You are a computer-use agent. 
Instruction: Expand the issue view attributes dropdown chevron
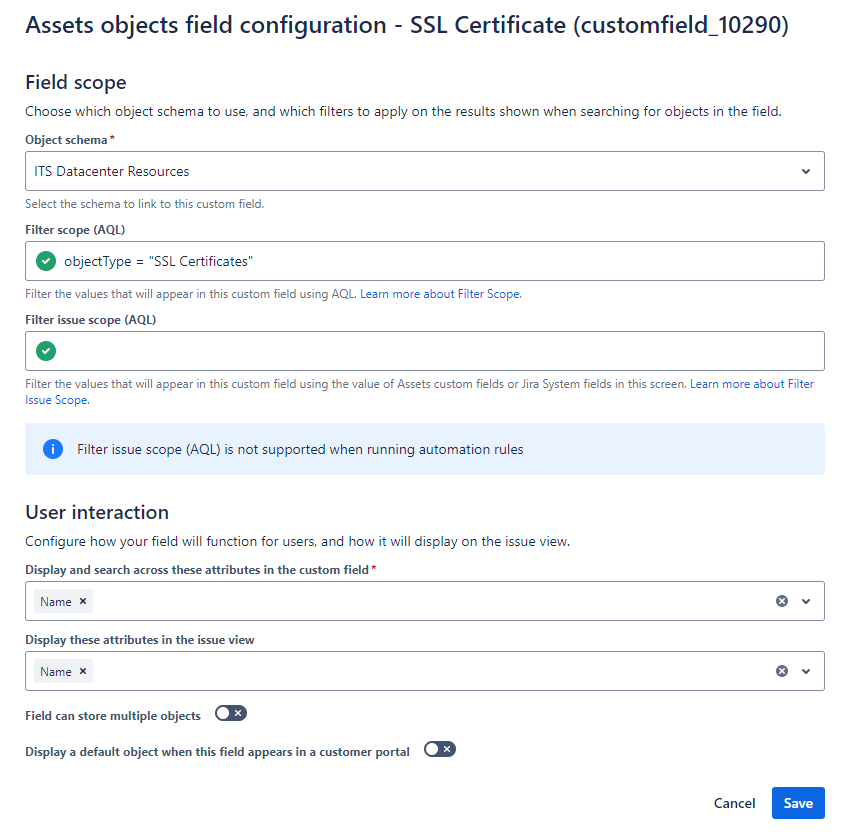(805, 671)
